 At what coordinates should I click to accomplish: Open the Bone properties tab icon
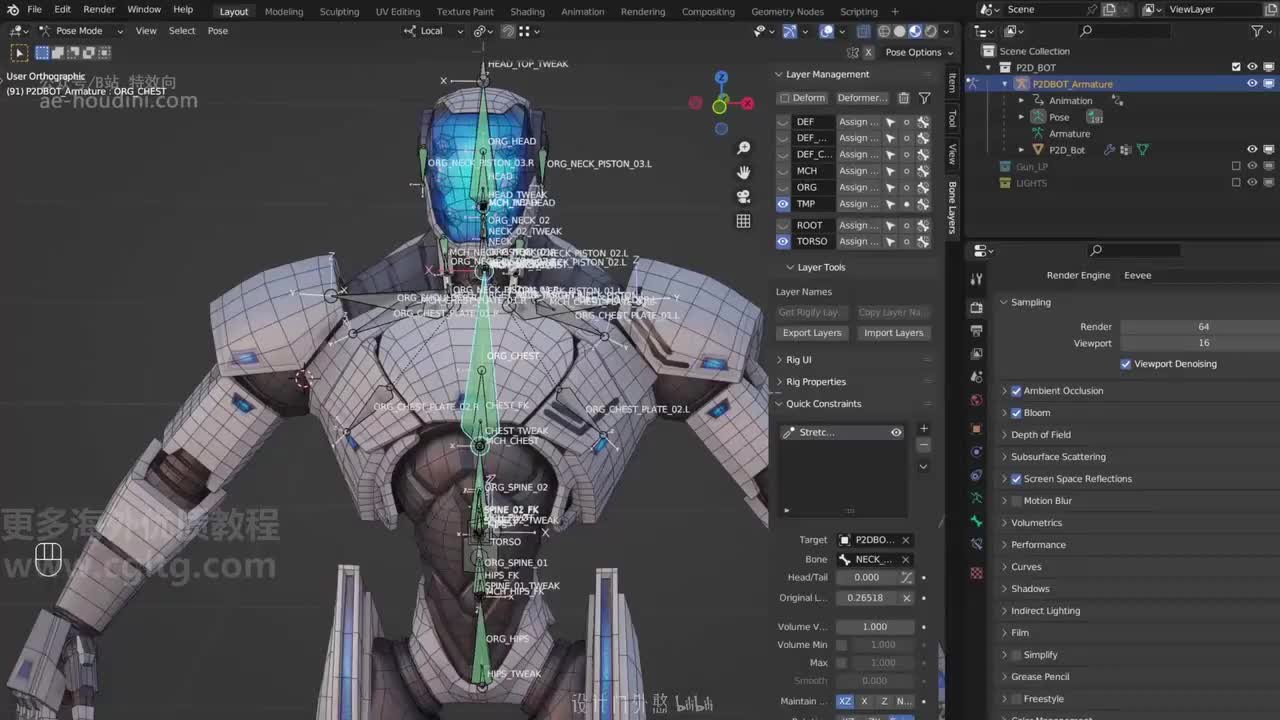[x=977, y=521]
